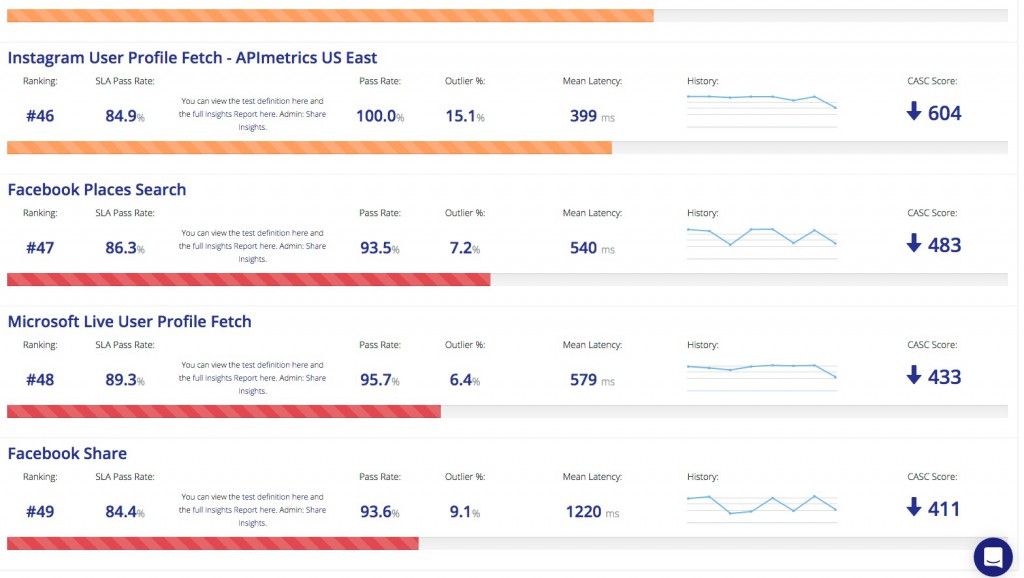Click outlier value 6.4%

(x=465, y=380)
